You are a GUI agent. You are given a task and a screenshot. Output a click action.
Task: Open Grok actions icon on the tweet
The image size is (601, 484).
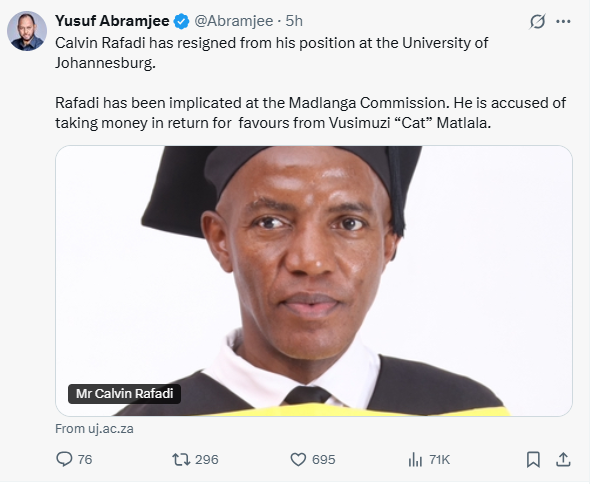click(536, 21)
